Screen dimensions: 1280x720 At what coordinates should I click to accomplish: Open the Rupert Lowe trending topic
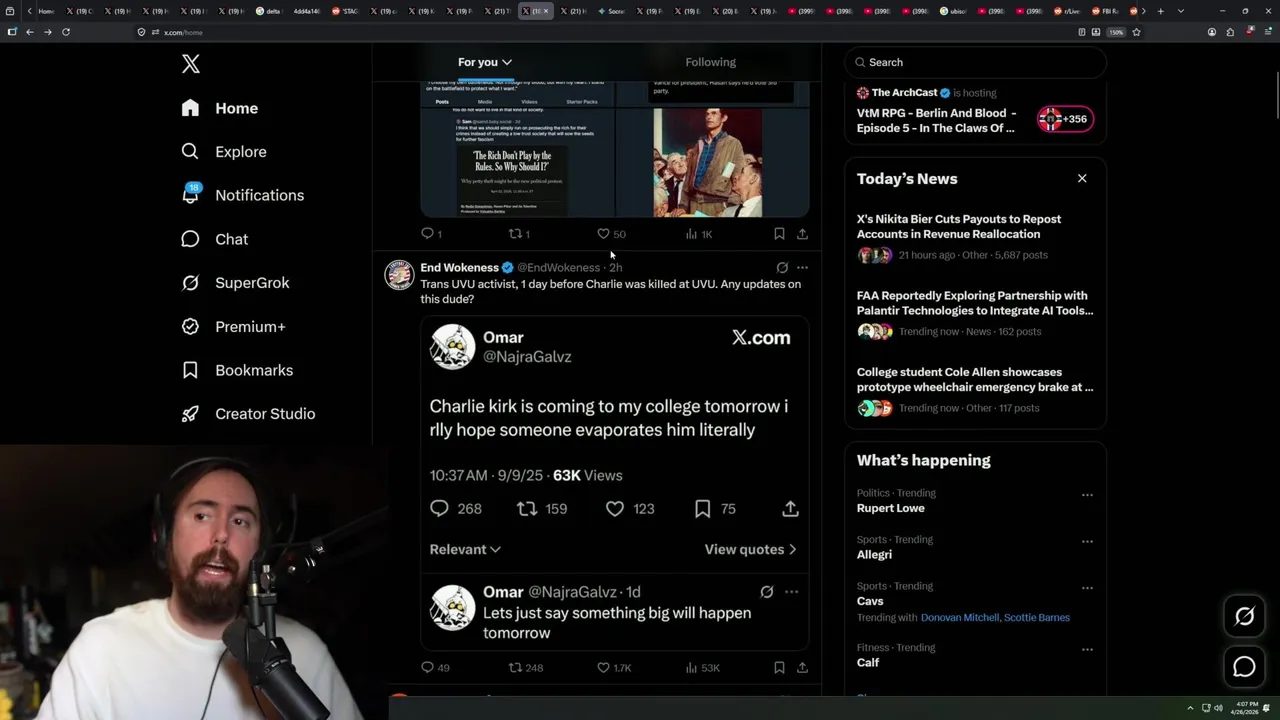coord(890,508)
